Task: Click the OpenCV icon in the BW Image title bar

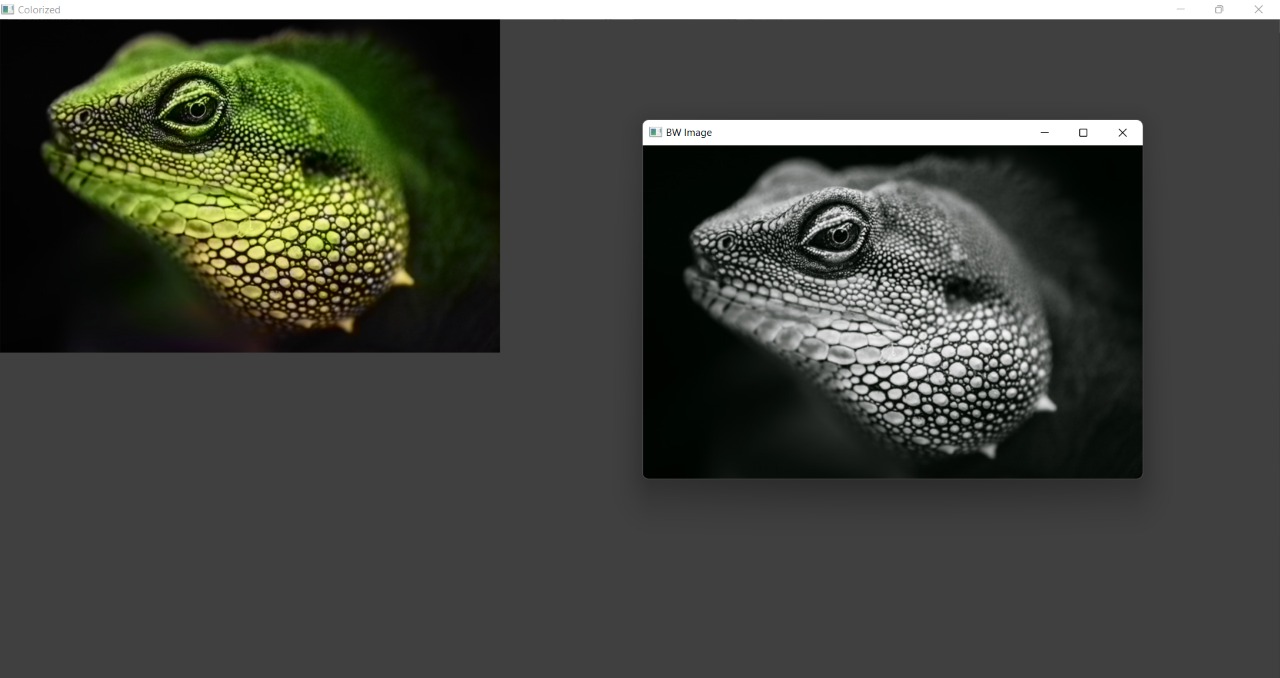Action: (655, 132)
